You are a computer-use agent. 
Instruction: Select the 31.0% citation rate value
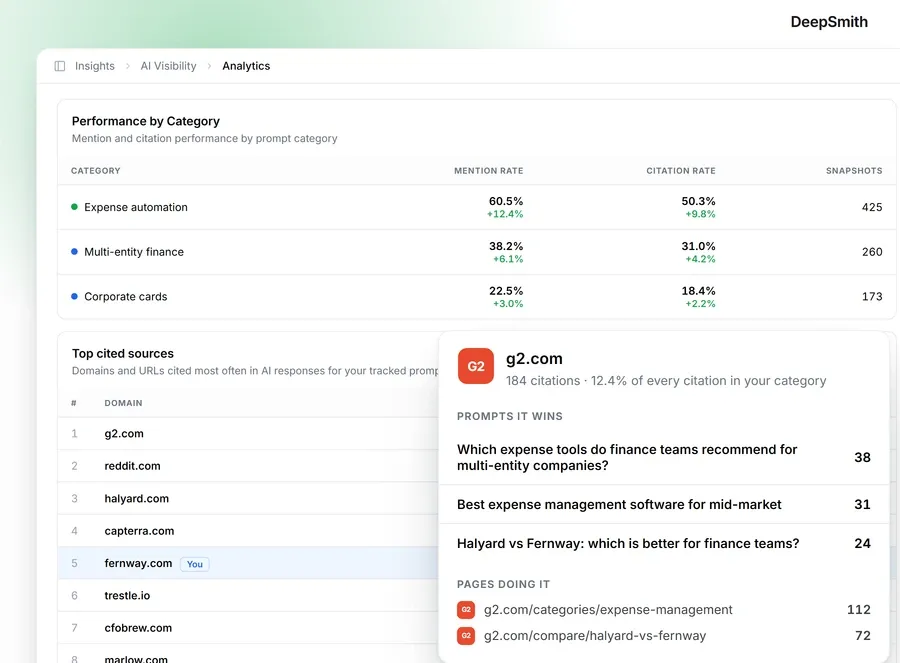(x=698, y=246)
